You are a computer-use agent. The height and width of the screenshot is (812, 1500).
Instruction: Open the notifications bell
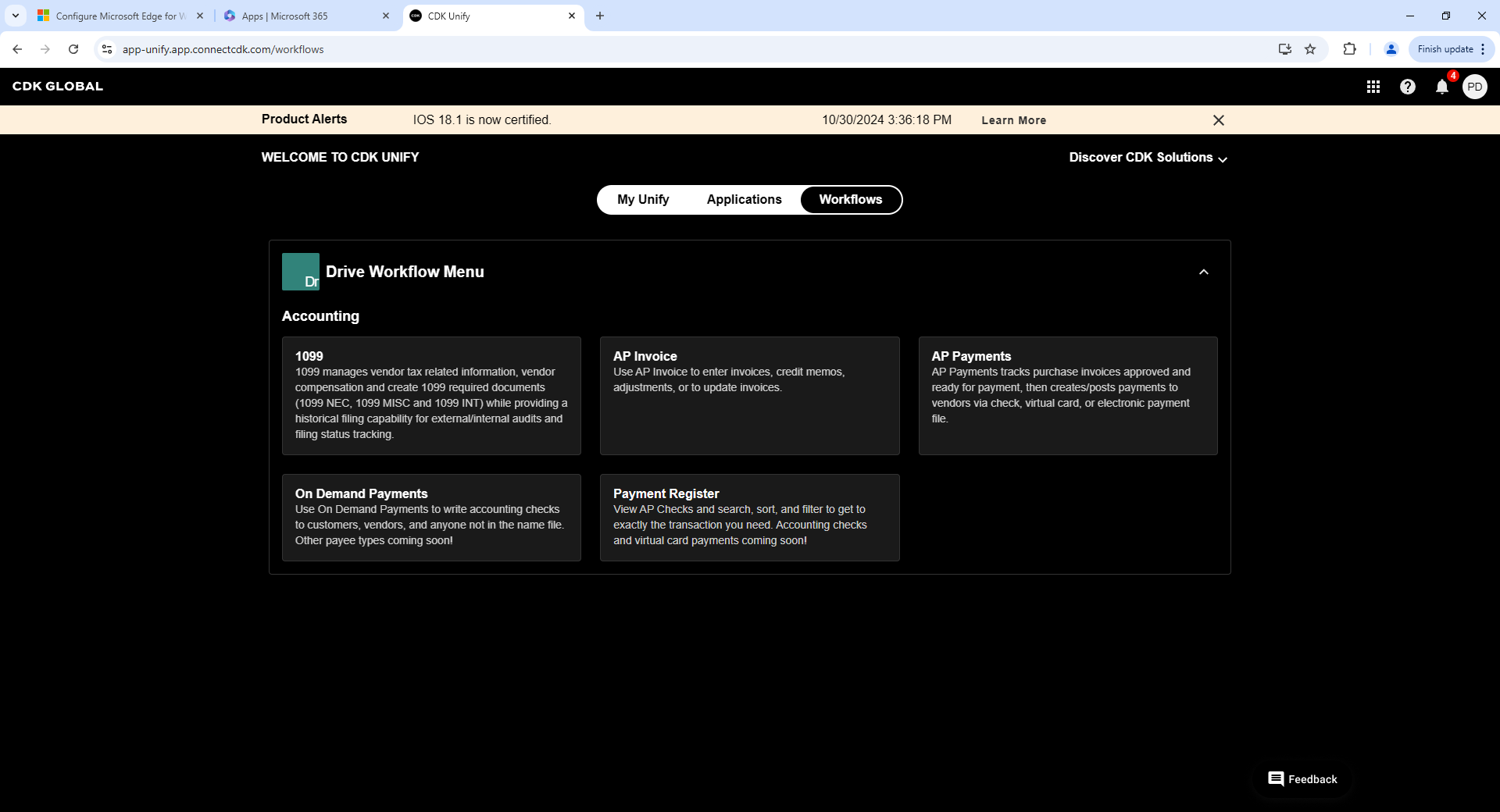tap(1442, 87)
